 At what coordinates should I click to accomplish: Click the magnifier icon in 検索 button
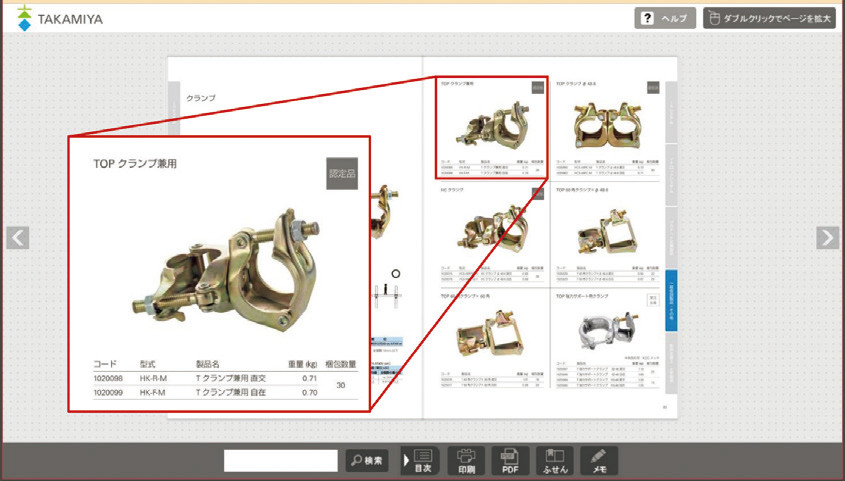[x=356, y=461]
